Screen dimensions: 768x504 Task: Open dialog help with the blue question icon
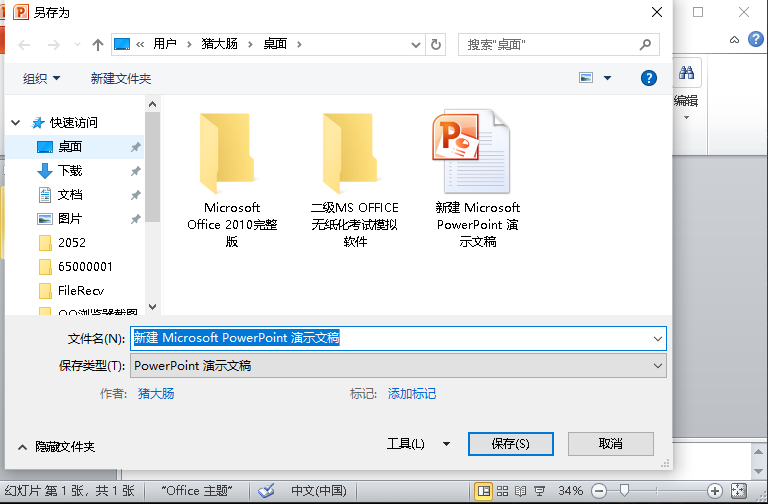[x=648, y=78]
